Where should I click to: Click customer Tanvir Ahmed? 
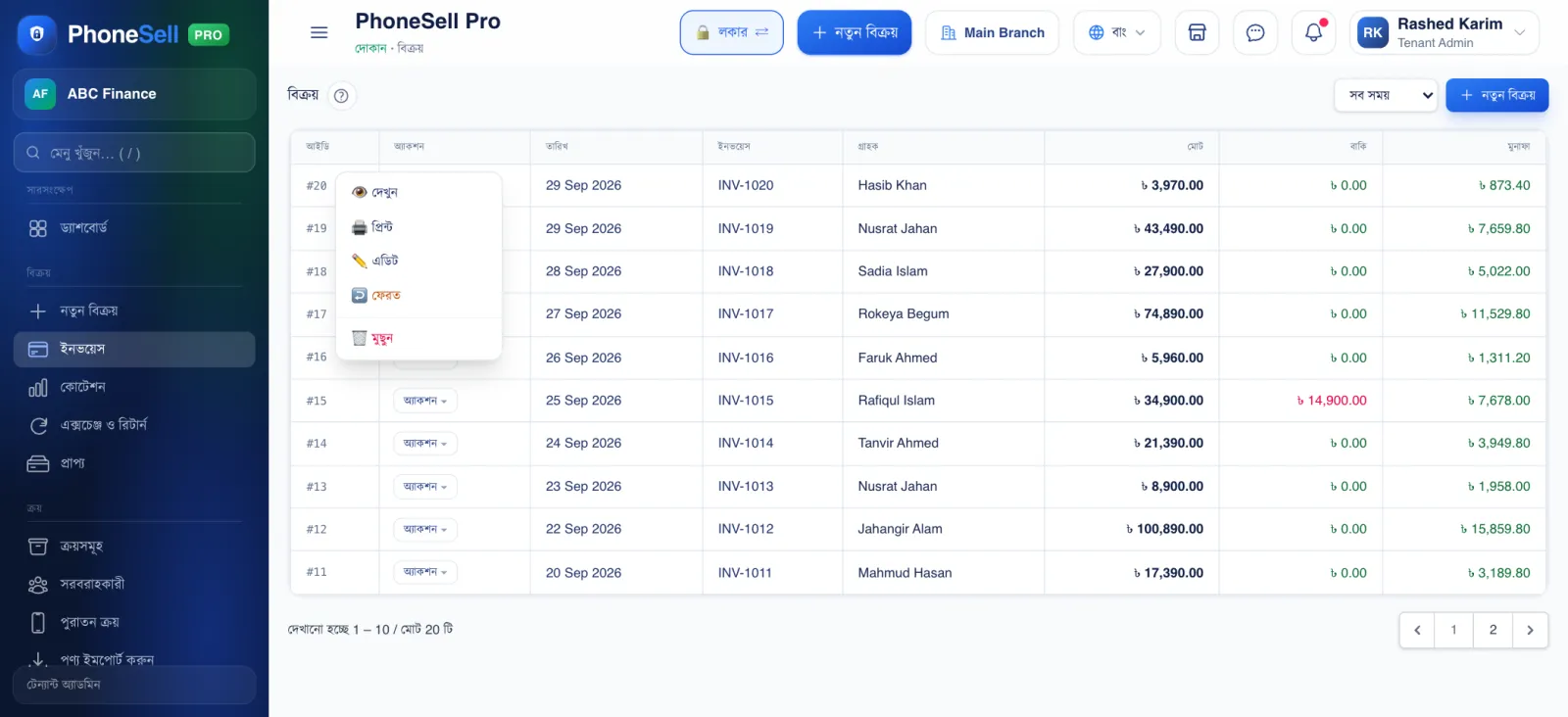point(898,444)
